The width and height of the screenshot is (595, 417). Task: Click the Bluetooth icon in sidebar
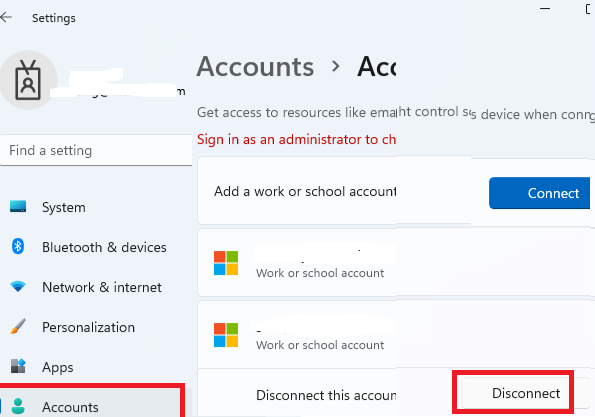18,247
